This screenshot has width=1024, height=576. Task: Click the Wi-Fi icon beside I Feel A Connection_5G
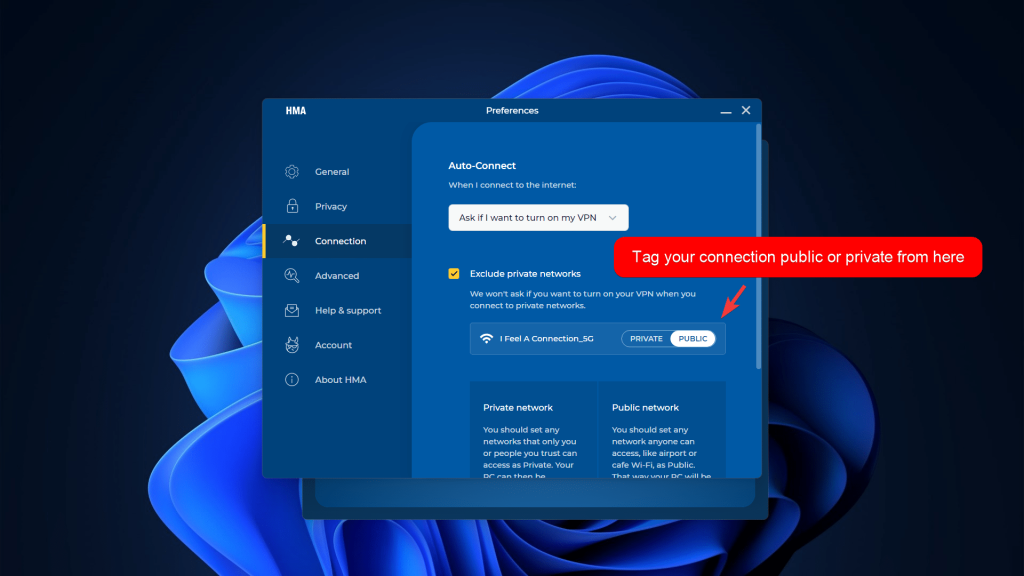coord(486,338)
